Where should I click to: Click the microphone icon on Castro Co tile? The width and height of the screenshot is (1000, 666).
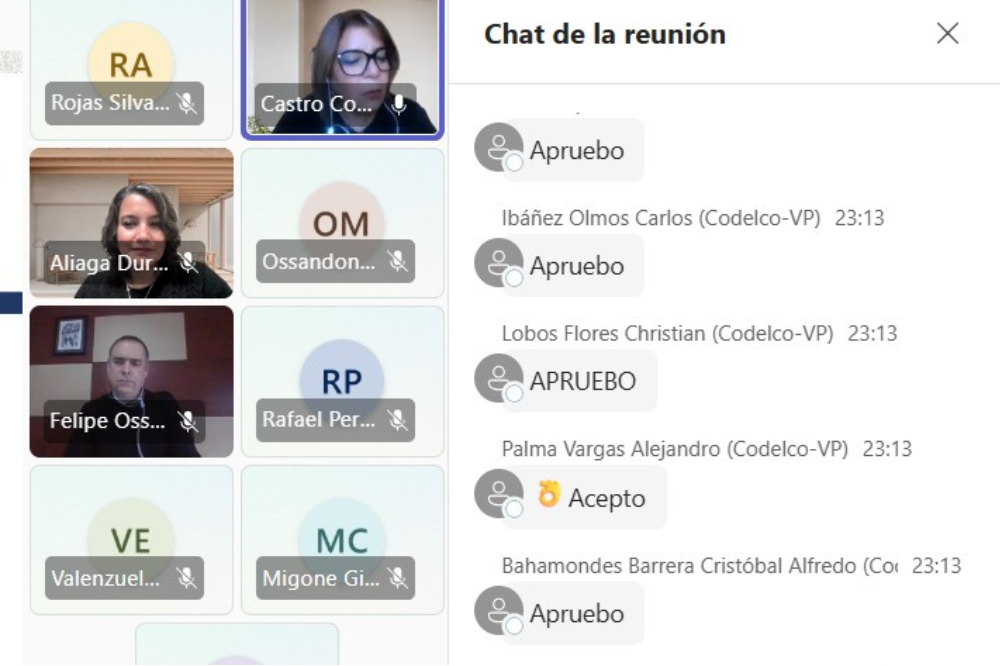click(x=399, y=104)
